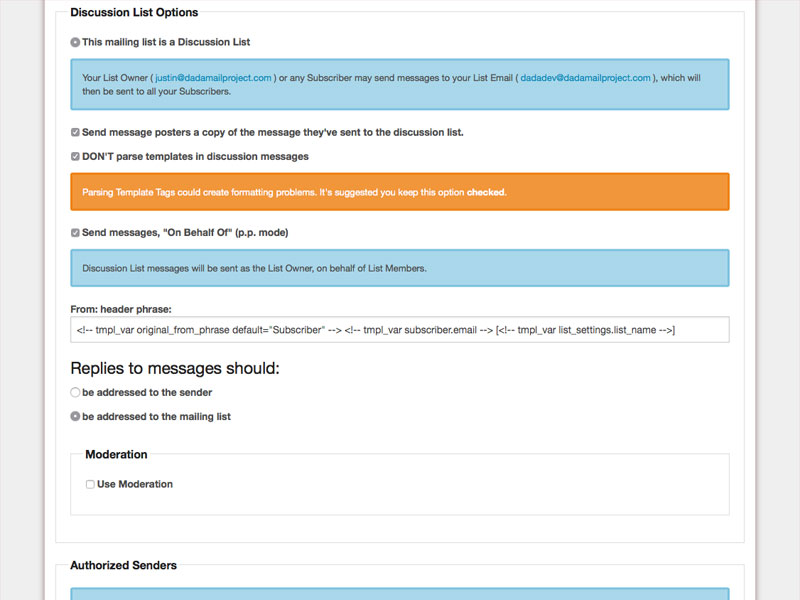Screen dimensions: 800x600
Task: Open the justin@dadamailproject.com list owner link
Action: (213, 77)
